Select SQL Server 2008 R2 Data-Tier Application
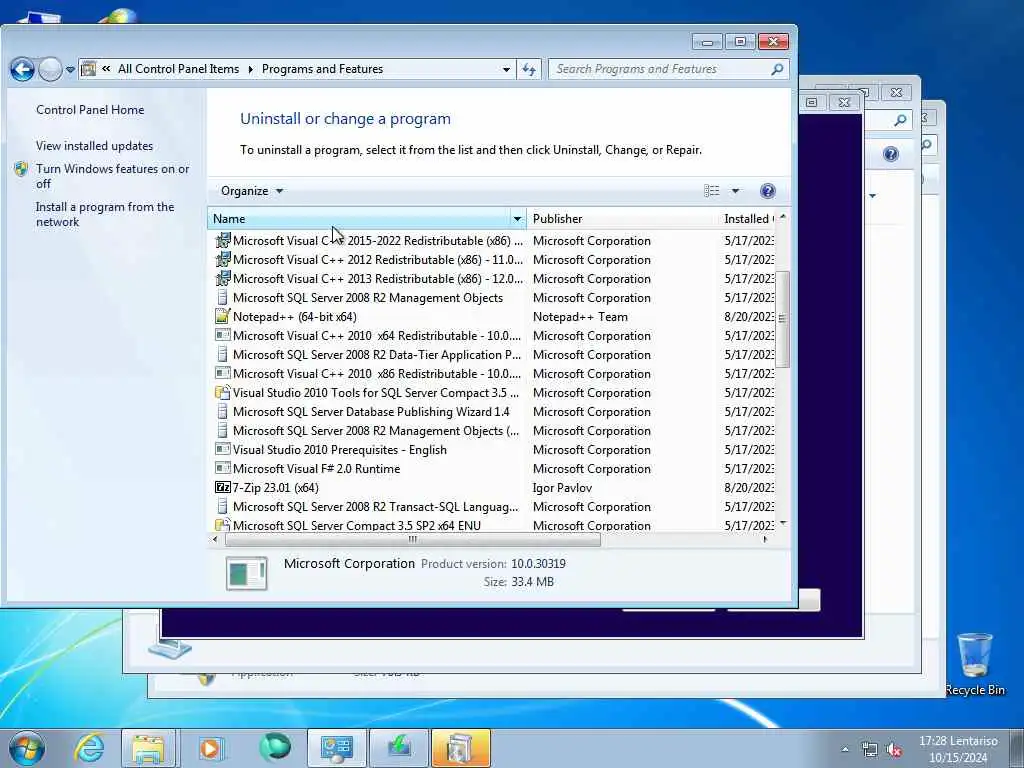Screen dimensions: 1024x768 (x=377, y=355)
